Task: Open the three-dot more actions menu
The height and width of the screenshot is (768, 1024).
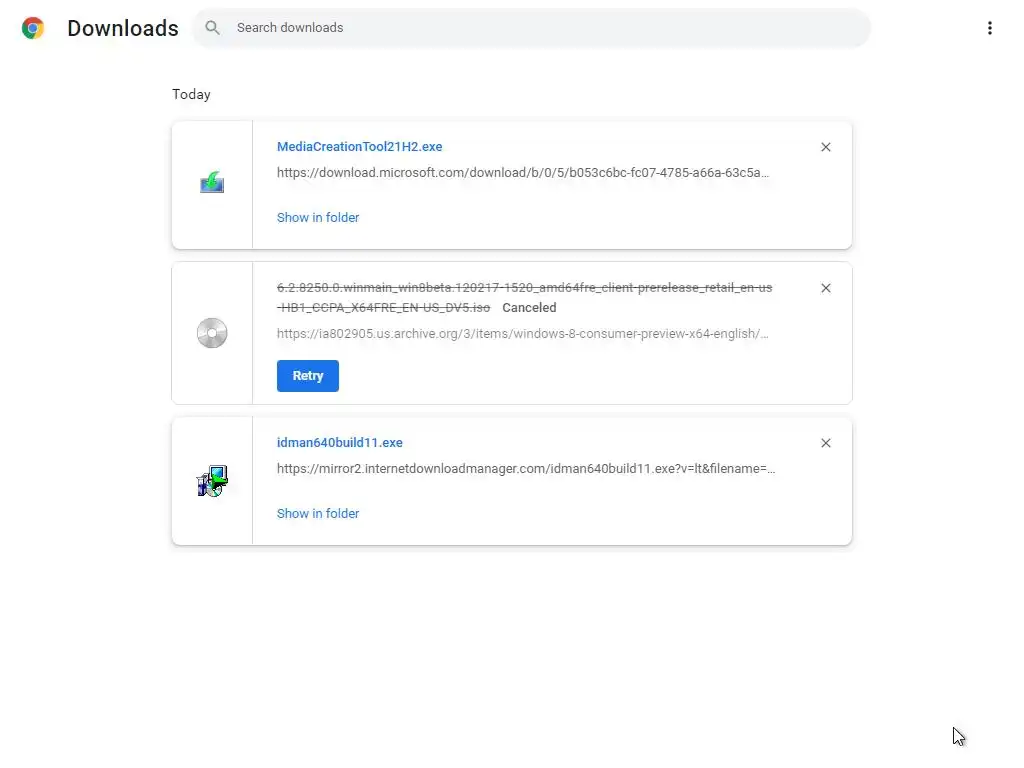Action: pos(989,28)
